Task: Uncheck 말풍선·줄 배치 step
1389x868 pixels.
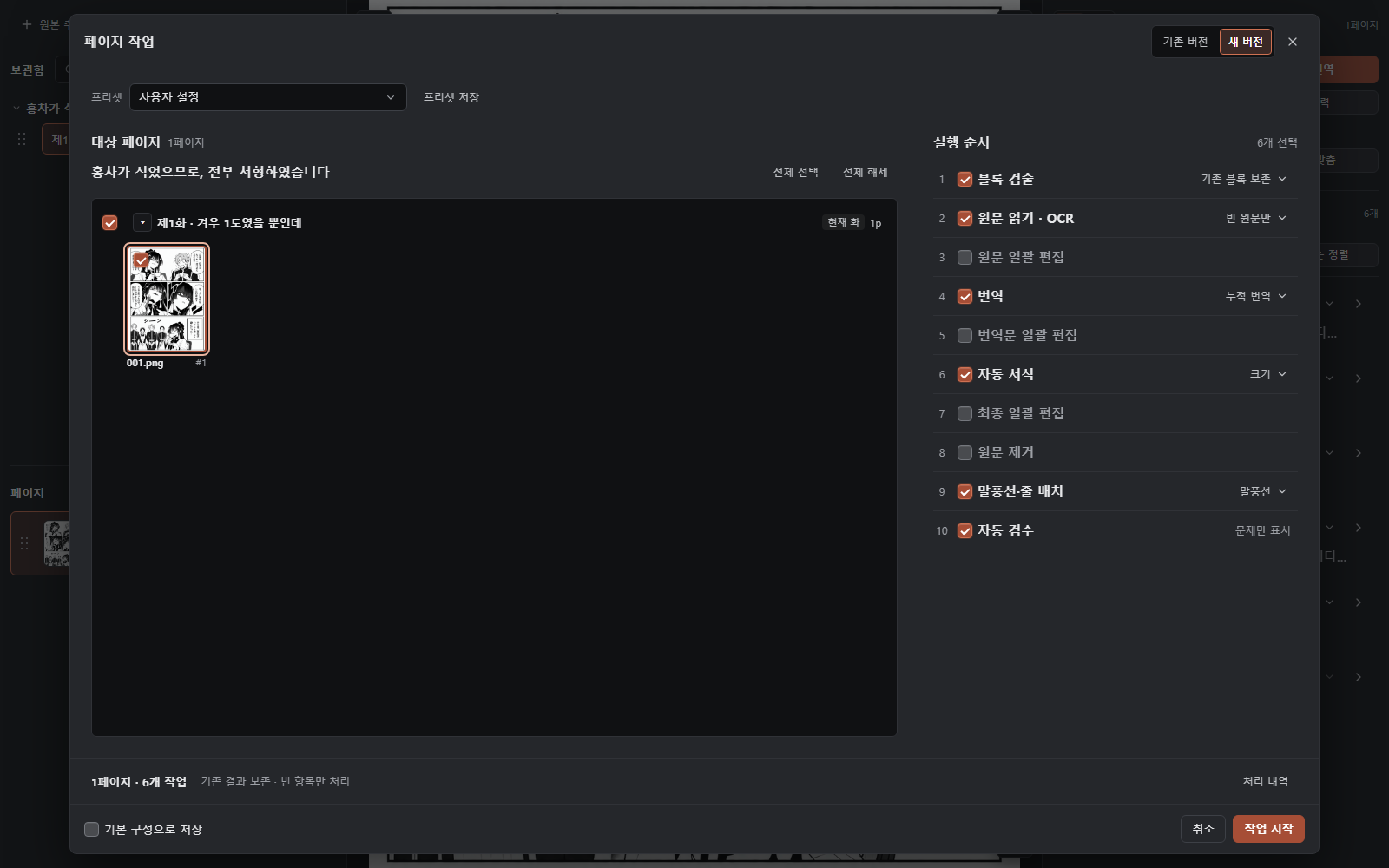Action: [964, 492]
